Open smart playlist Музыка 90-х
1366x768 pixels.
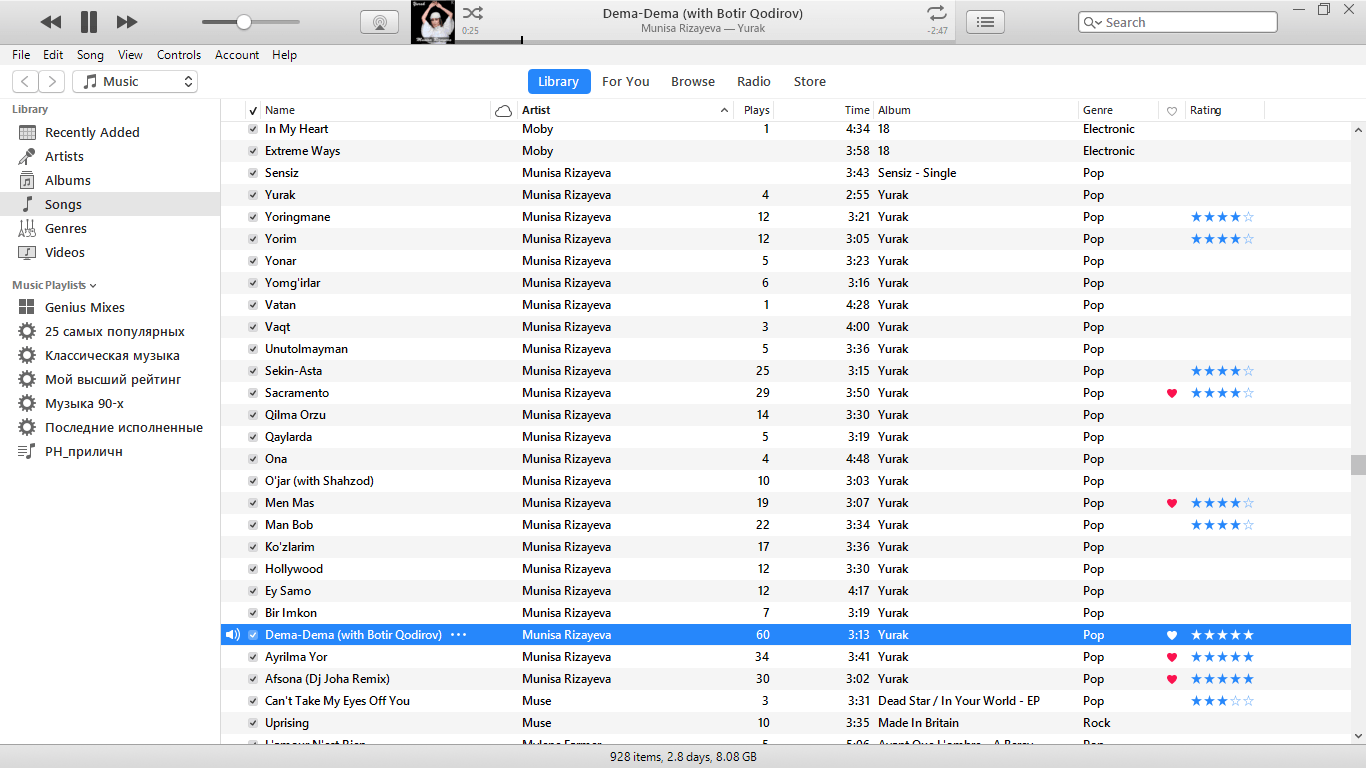84,403
